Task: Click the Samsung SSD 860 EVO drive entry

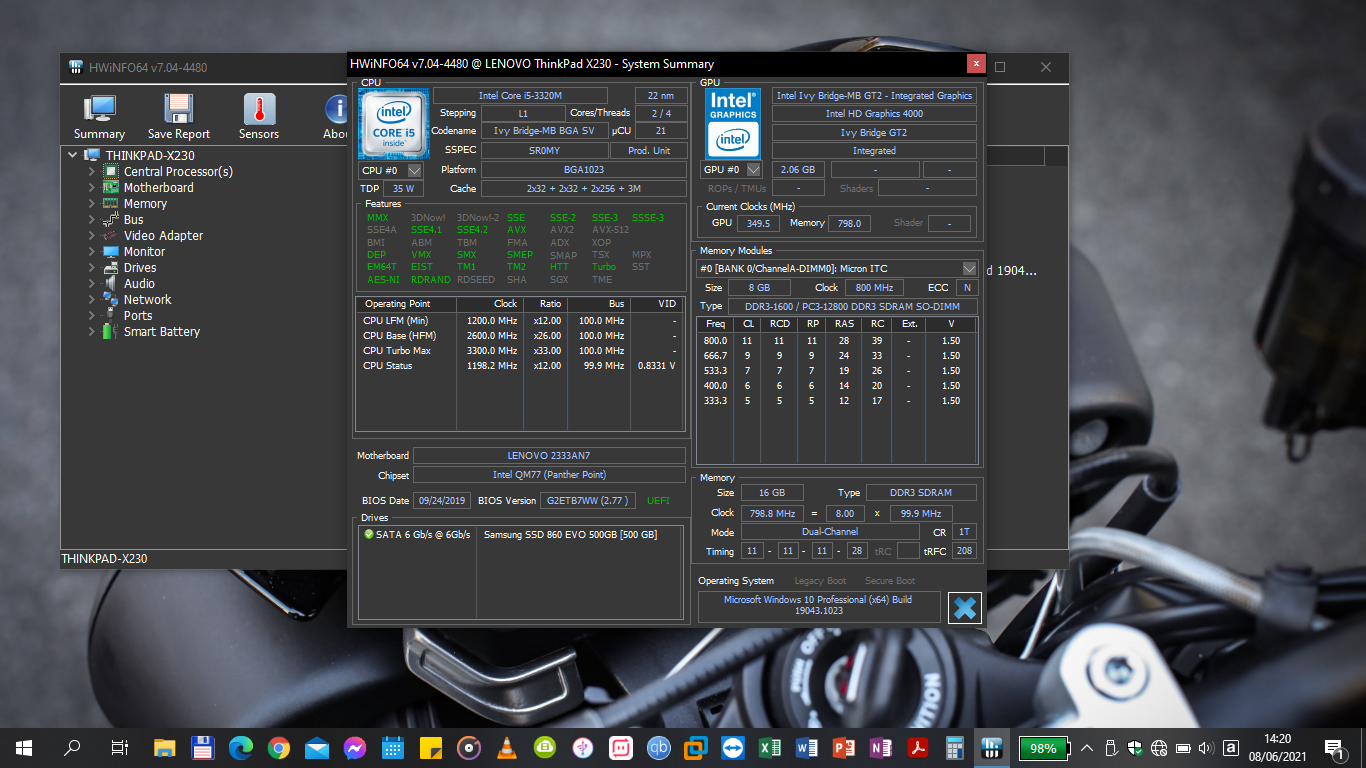Action: coord(570,535)
